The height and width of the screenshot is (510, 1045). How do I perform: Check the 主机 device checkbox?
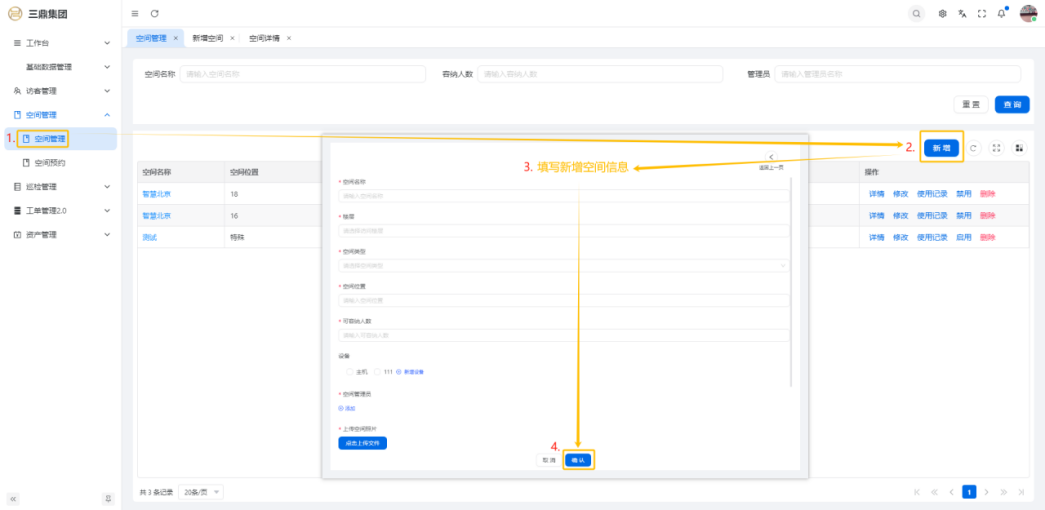pos(350,371)
